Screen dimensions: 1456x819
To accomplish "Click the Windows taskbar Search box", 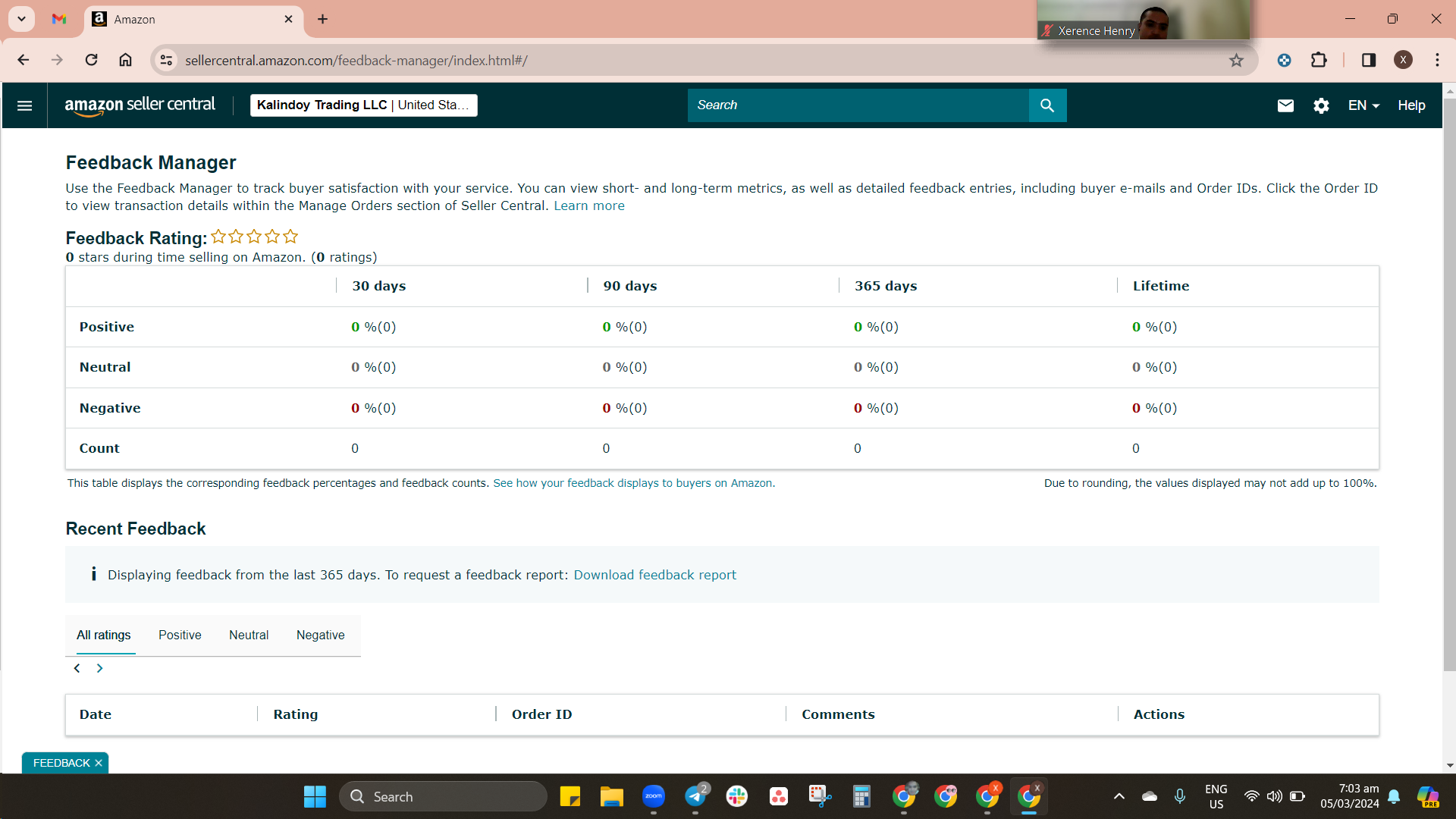I will point(444,797).
